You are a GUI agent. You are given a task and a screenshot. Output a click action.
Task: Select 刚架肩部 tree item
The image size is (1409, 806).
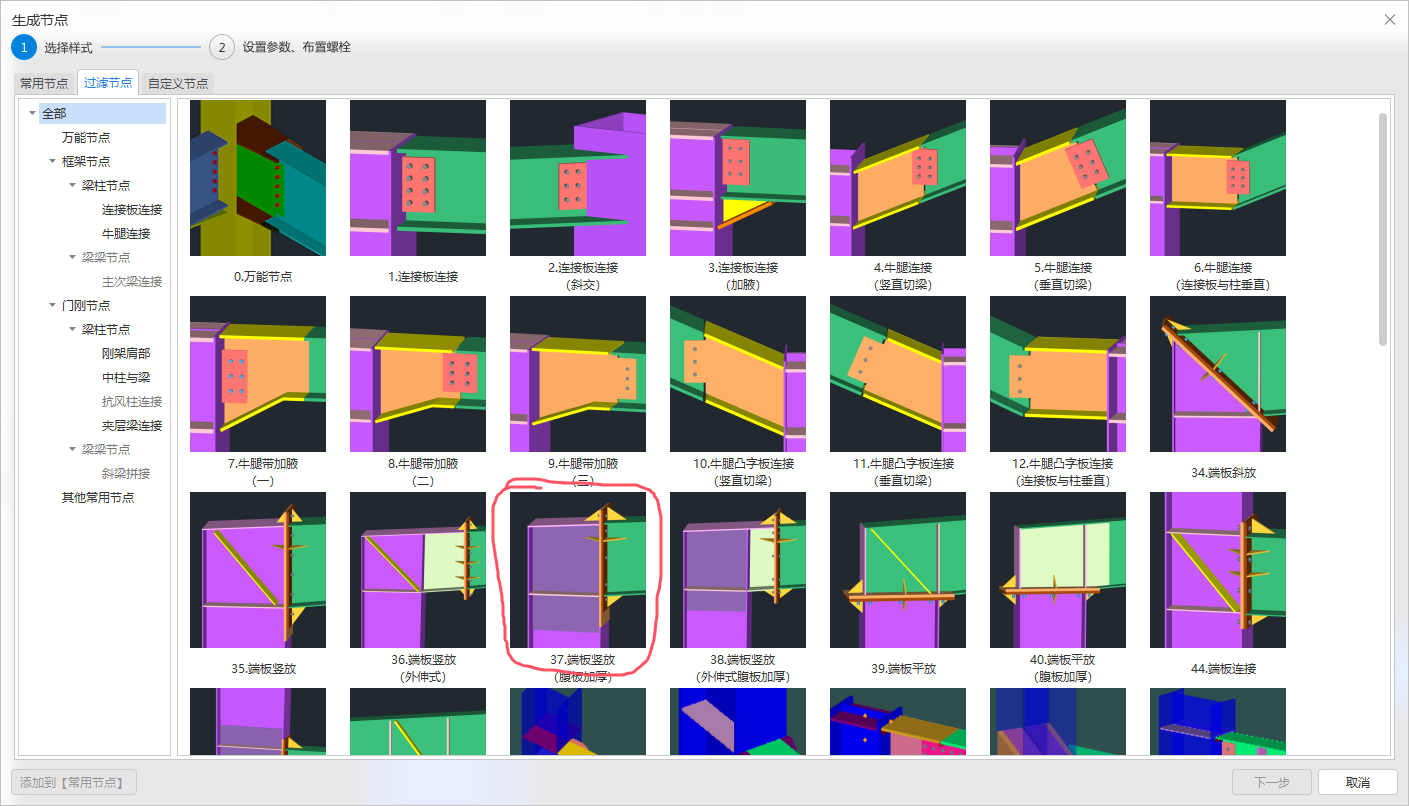click(126, 353)
